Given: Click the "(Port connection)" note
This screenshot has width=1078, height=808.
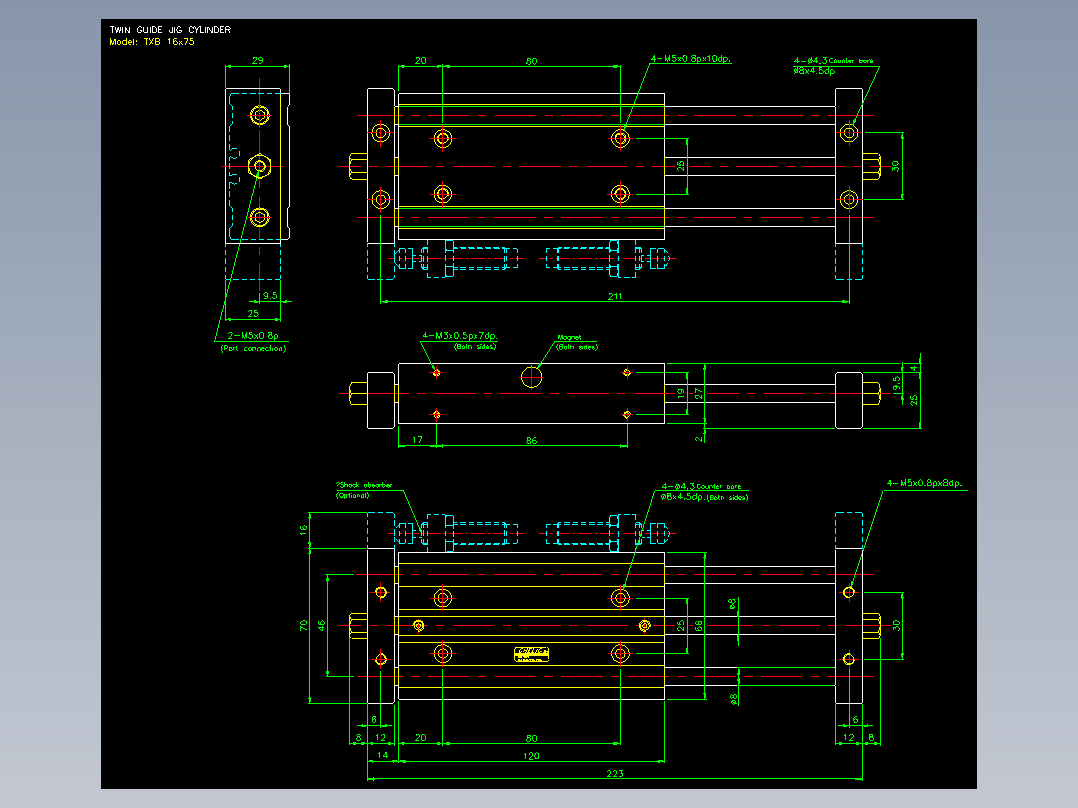Looking at the screenshot, I should 253,349.
